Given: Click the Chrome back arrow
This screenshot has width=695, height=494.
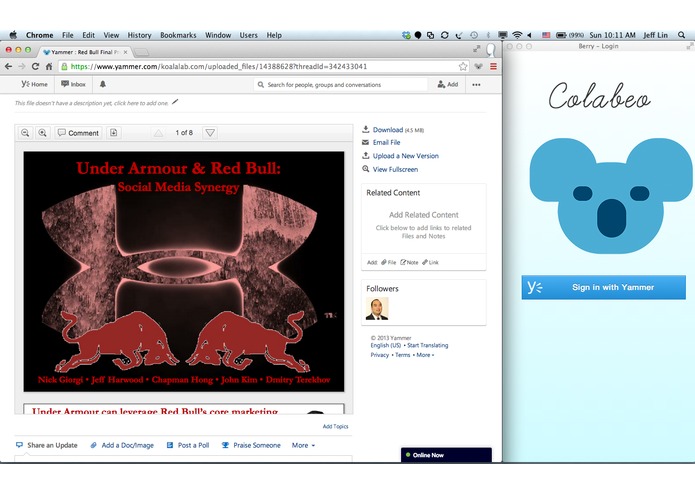Looking at the screenshot, I should point(8,66).
